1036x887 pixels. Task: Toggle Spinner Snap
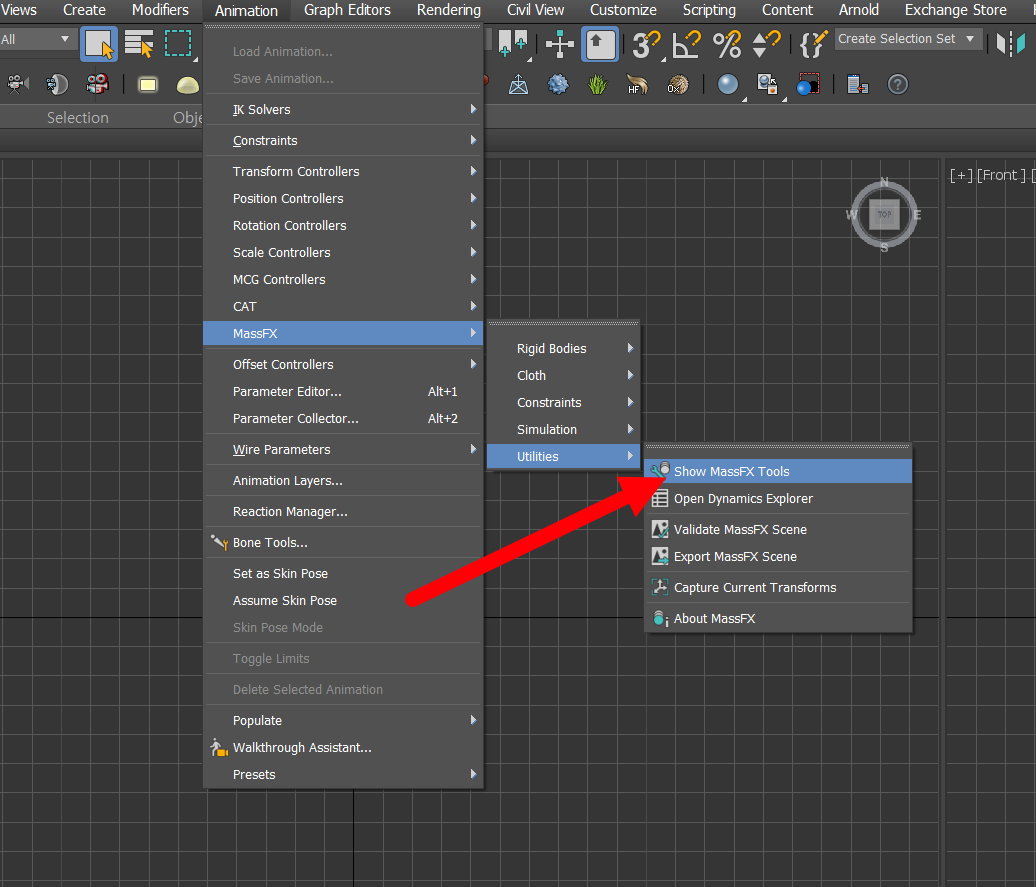766,44
